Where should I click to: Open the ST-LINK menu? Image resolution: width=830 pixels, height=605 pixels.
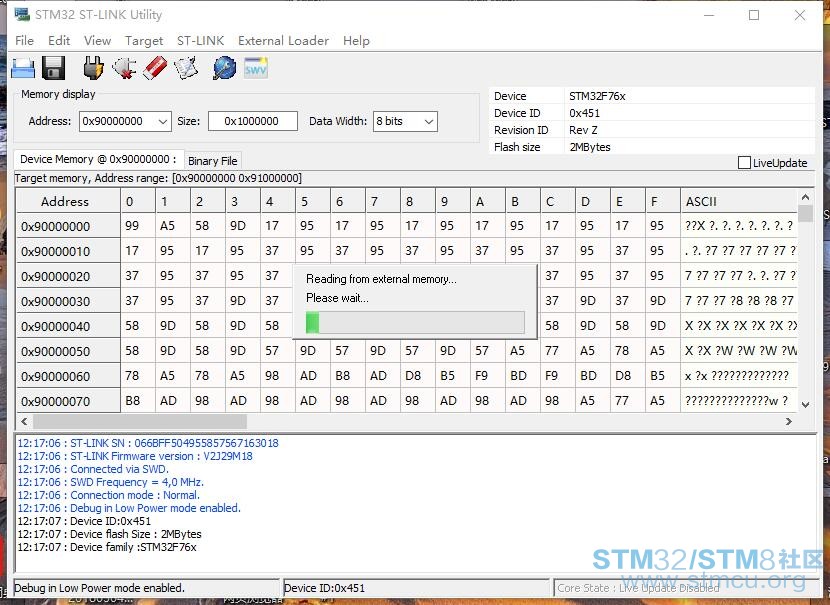(x=200, y=41)
